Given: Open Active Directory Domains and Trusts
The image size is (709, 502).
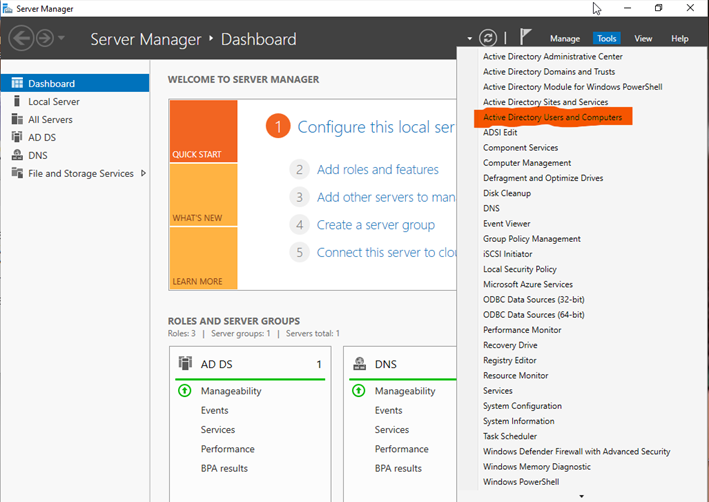Looking at the screenshot, I should 549,71.
